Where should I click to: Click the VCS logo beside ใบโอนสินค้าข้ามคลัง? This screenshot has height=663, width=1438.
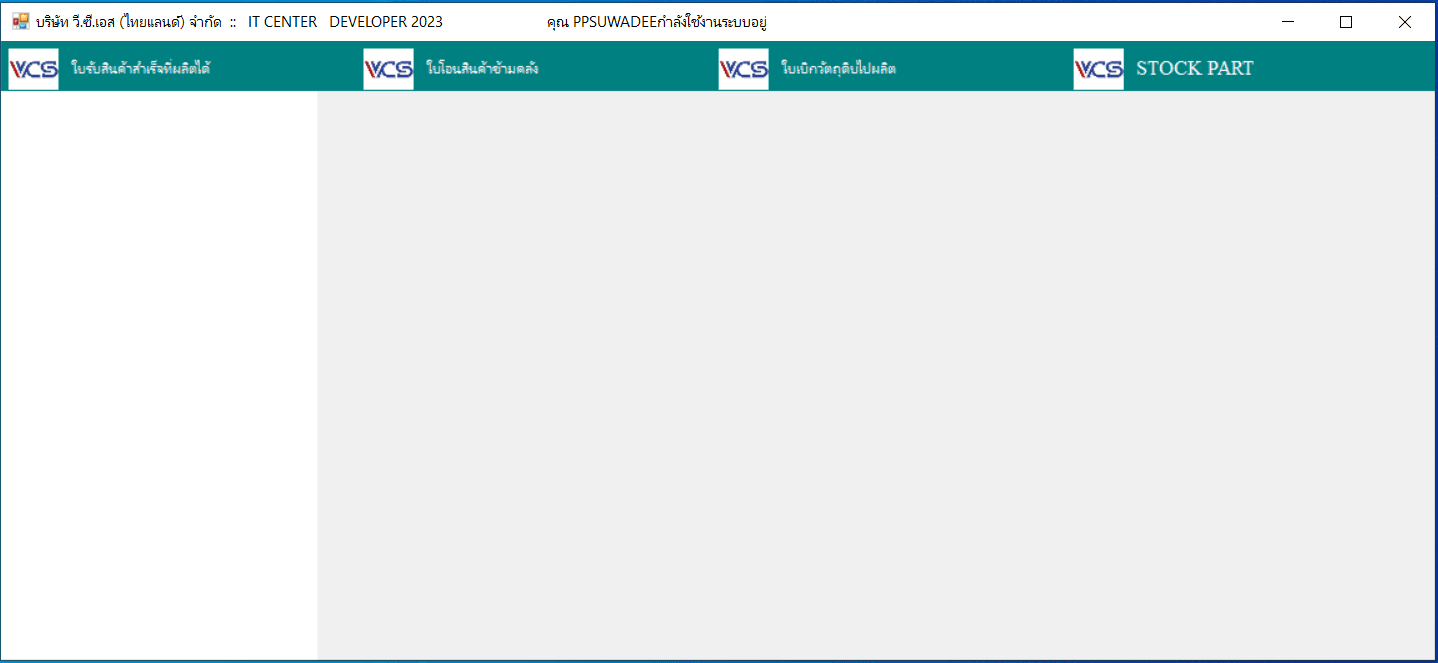[x=388, y=69]
